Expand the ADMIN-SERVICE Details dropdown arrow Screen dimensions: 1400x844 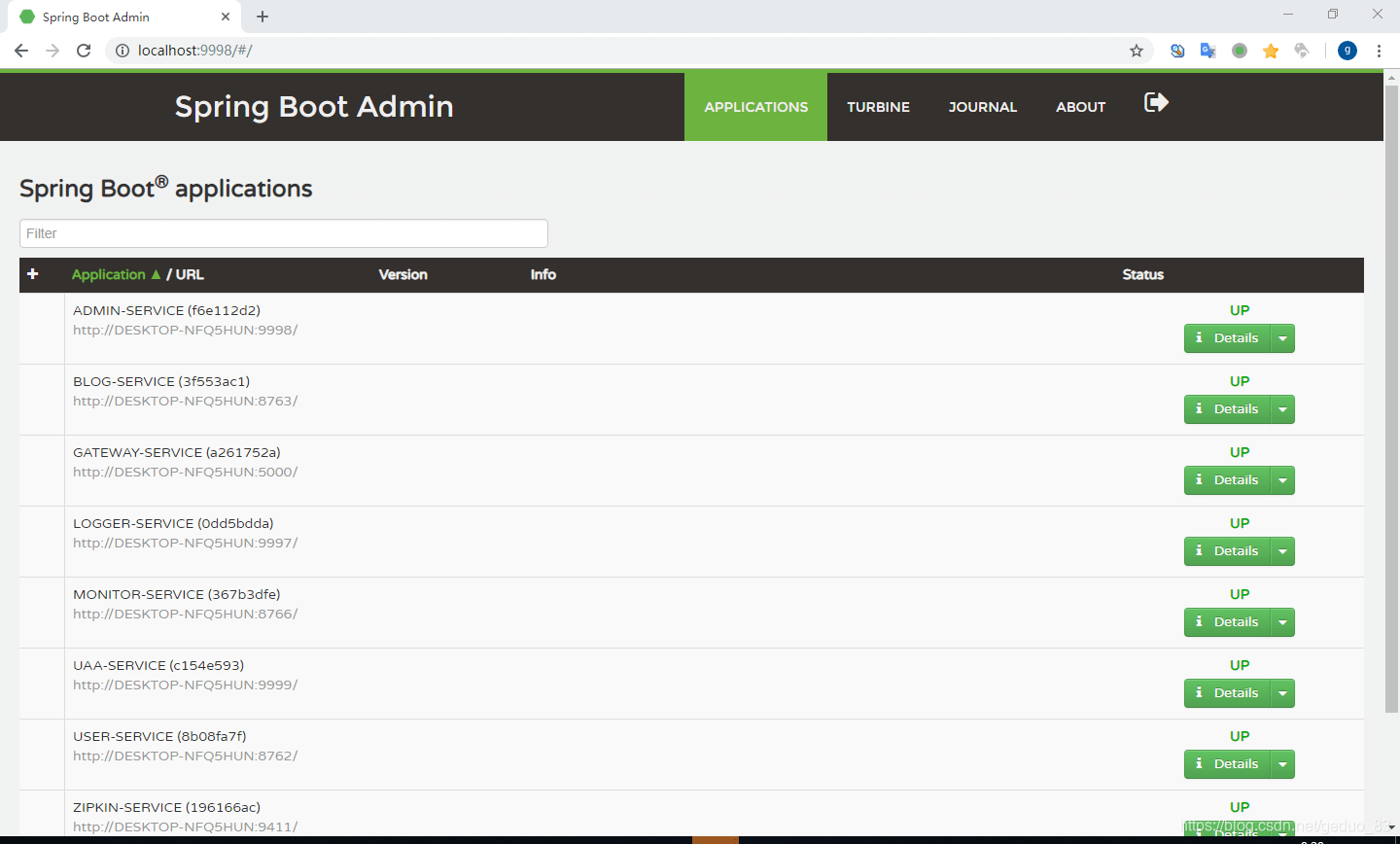click(x=1282, y=338)
